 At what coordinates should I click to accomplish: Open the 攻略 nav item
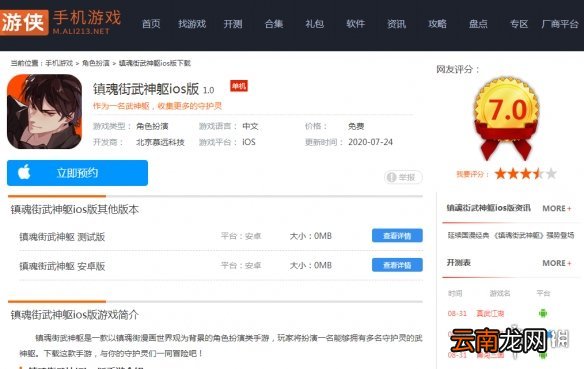click(x=437, y=24)
